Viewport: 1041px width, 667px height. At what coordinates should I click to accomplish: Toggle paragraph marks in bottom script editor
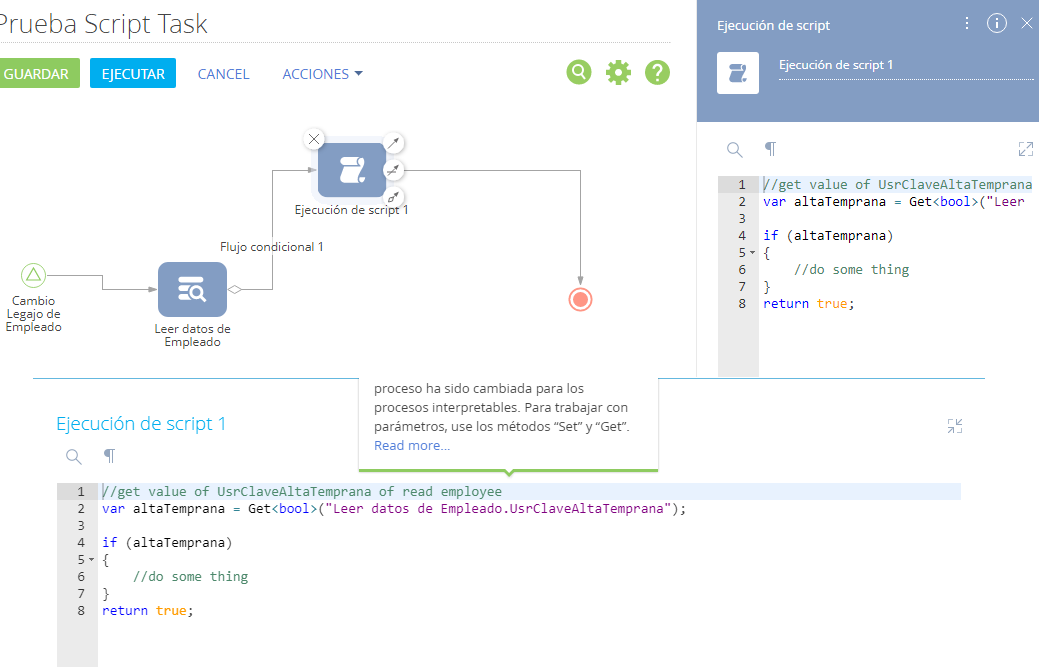point(109,456)
